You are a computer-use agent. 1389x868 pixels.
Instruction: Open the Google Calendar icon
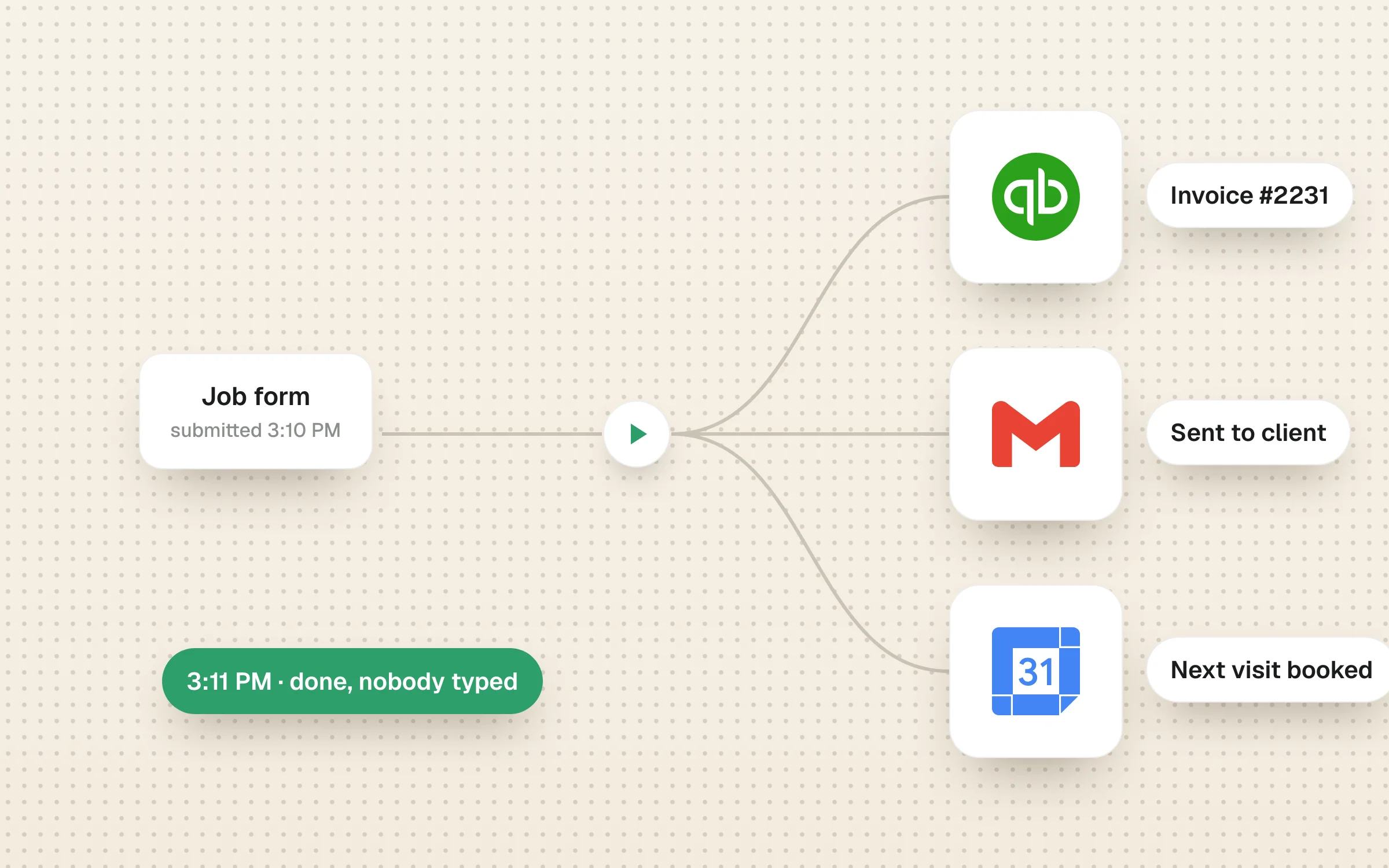1035,671
